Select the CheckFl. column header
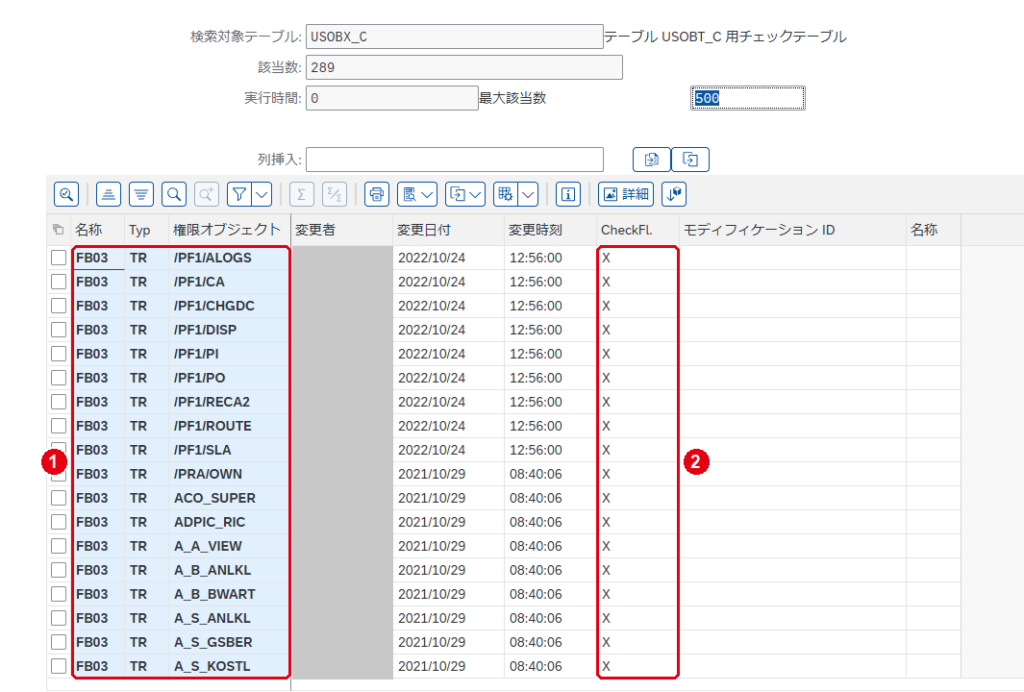This screenshot has height=692, width=1024. 637,230
